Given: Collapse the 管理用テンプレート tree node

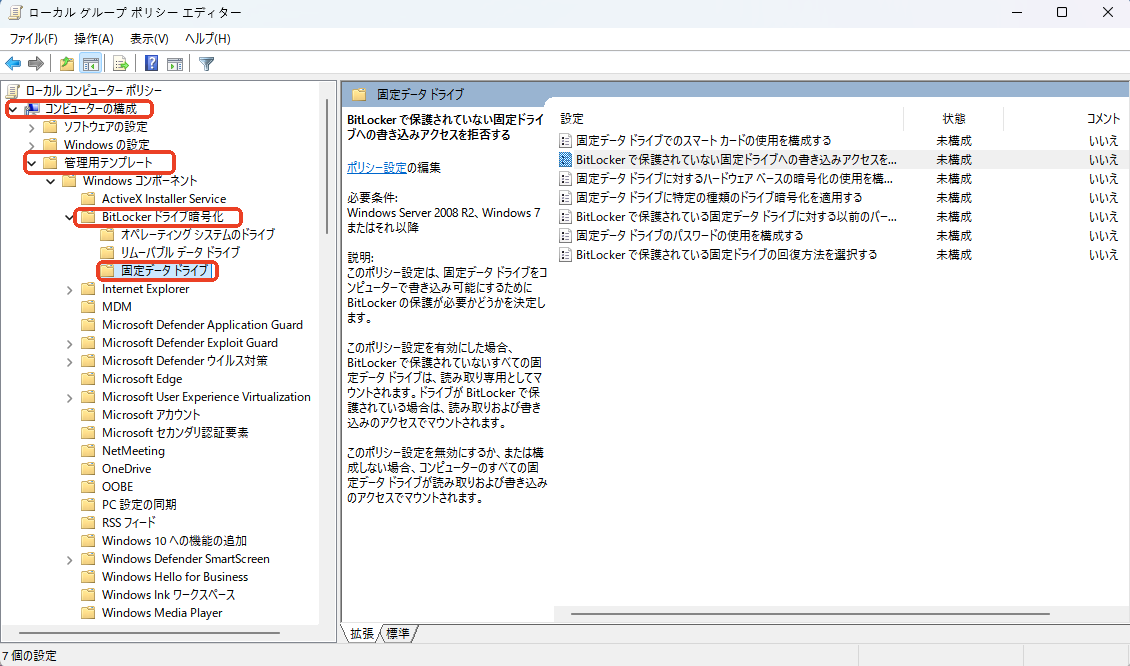Looking at the screenshot, I should click(31, 162).
